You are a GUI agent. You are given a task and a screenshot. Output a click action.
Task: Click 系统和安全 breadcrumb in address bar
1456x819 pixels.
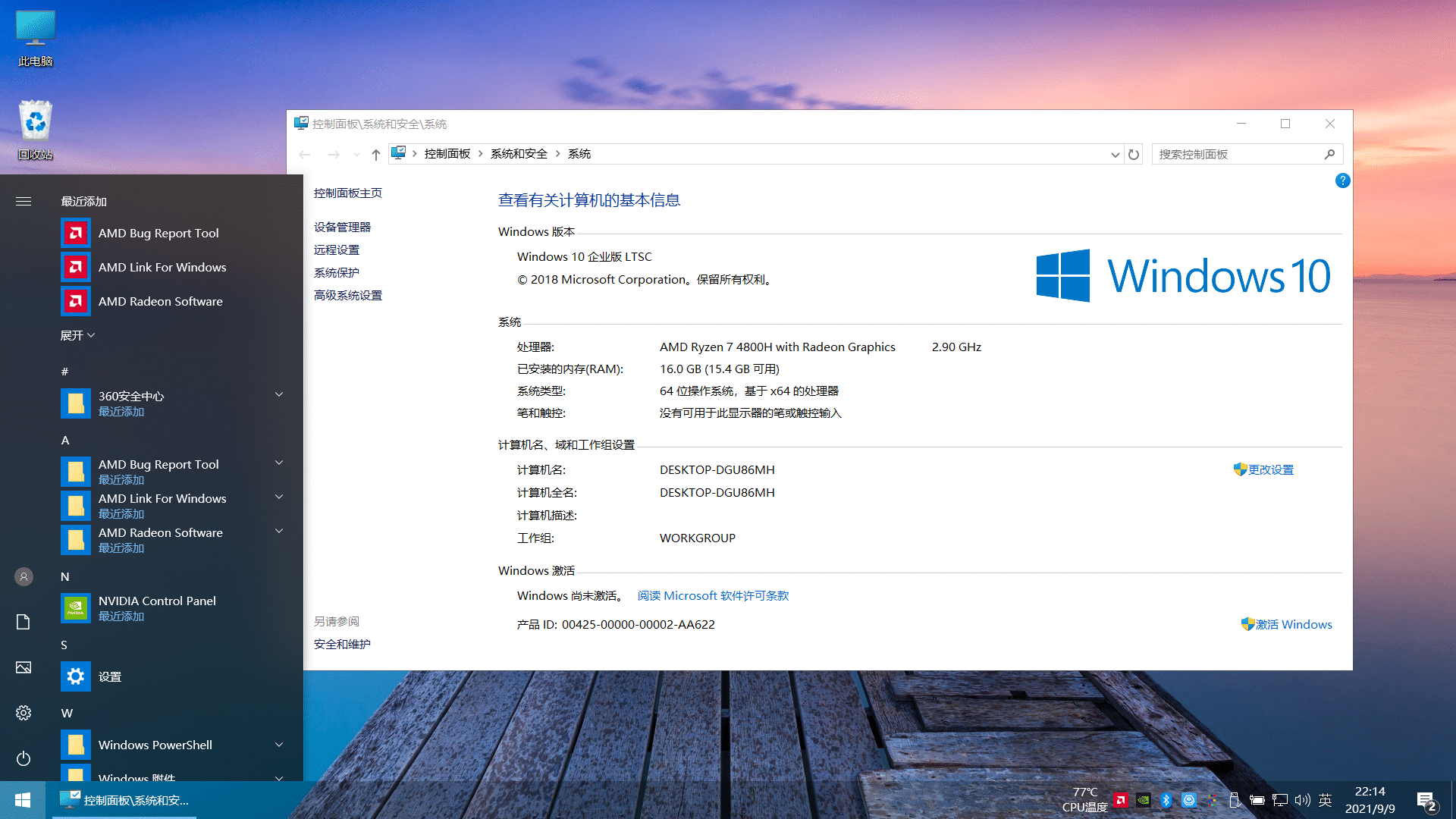click(519, 154)
